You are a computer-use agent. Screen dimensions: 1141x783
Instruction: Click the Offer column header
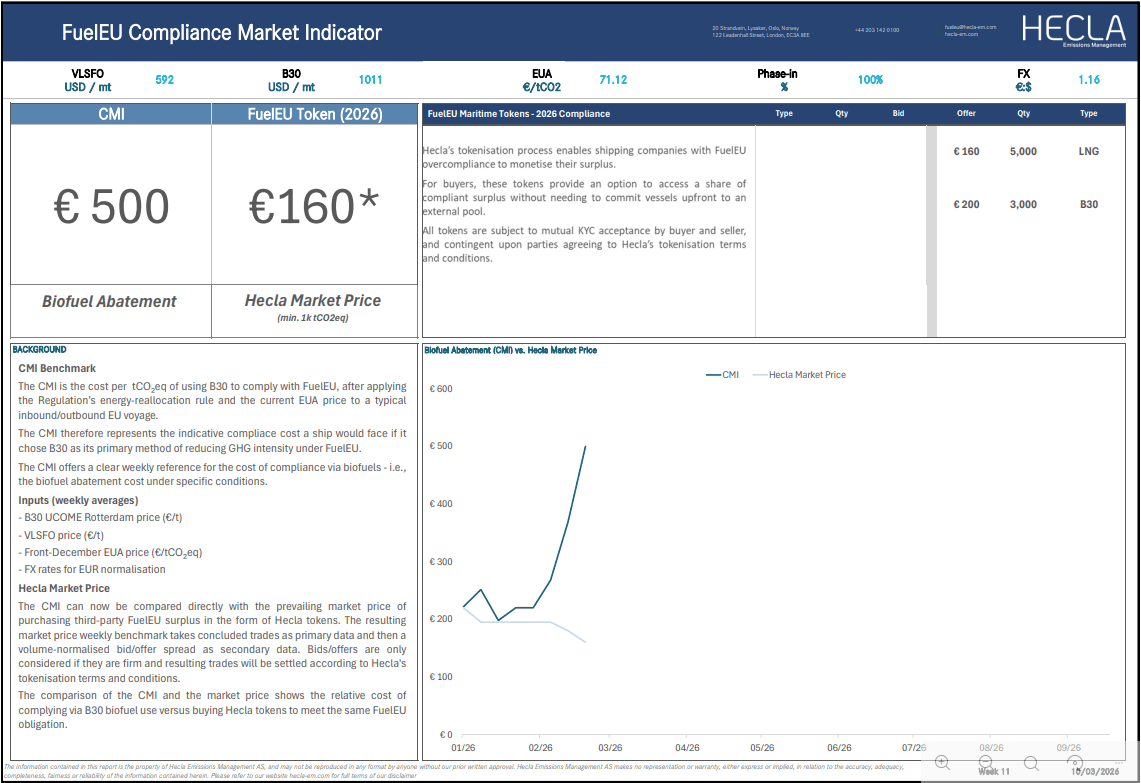pyautogui.click(x=966, y=114)
